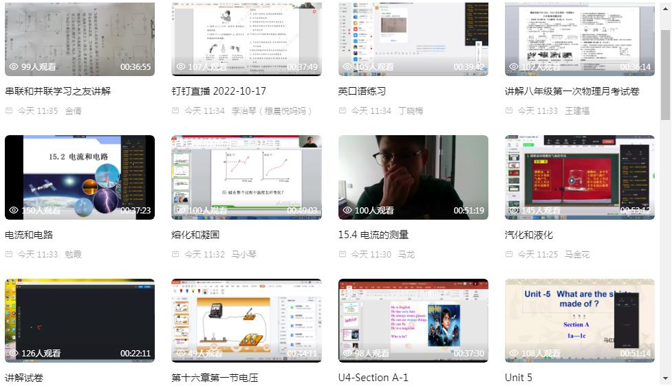Click 00:51:19 duration on 电流的测量 video
Image resolution: width=672 pixels, height=387 pixels.
pos(469,210)
